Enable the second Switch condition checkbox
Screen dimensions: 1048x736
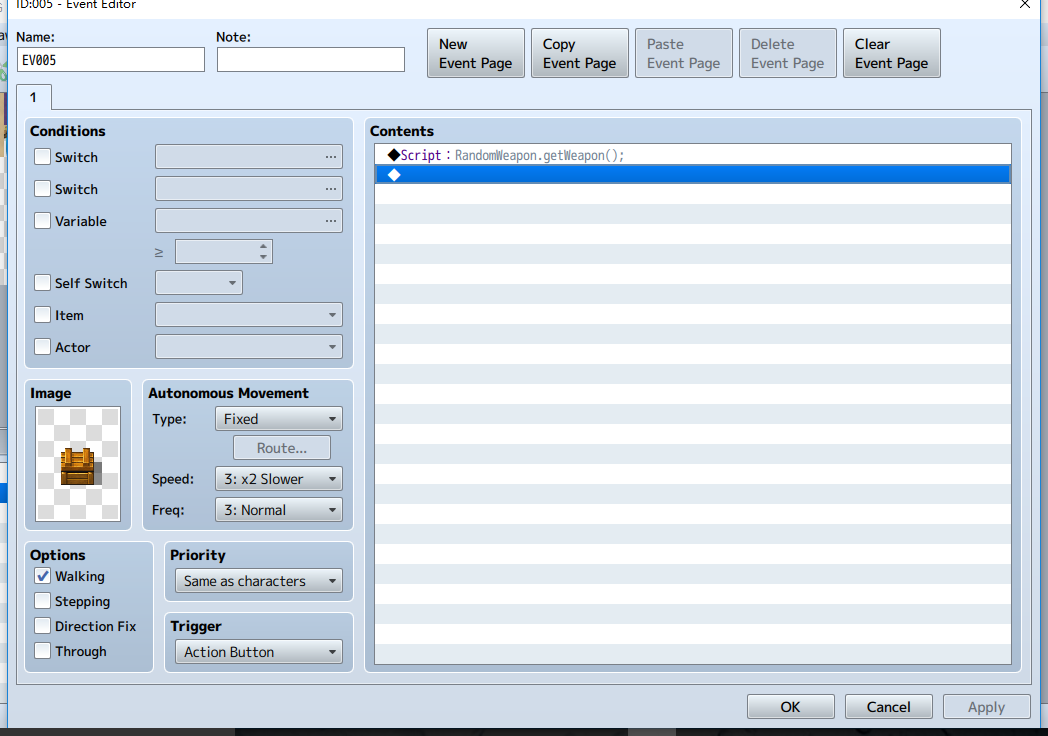pyautogui.click(x=42, y=189)
